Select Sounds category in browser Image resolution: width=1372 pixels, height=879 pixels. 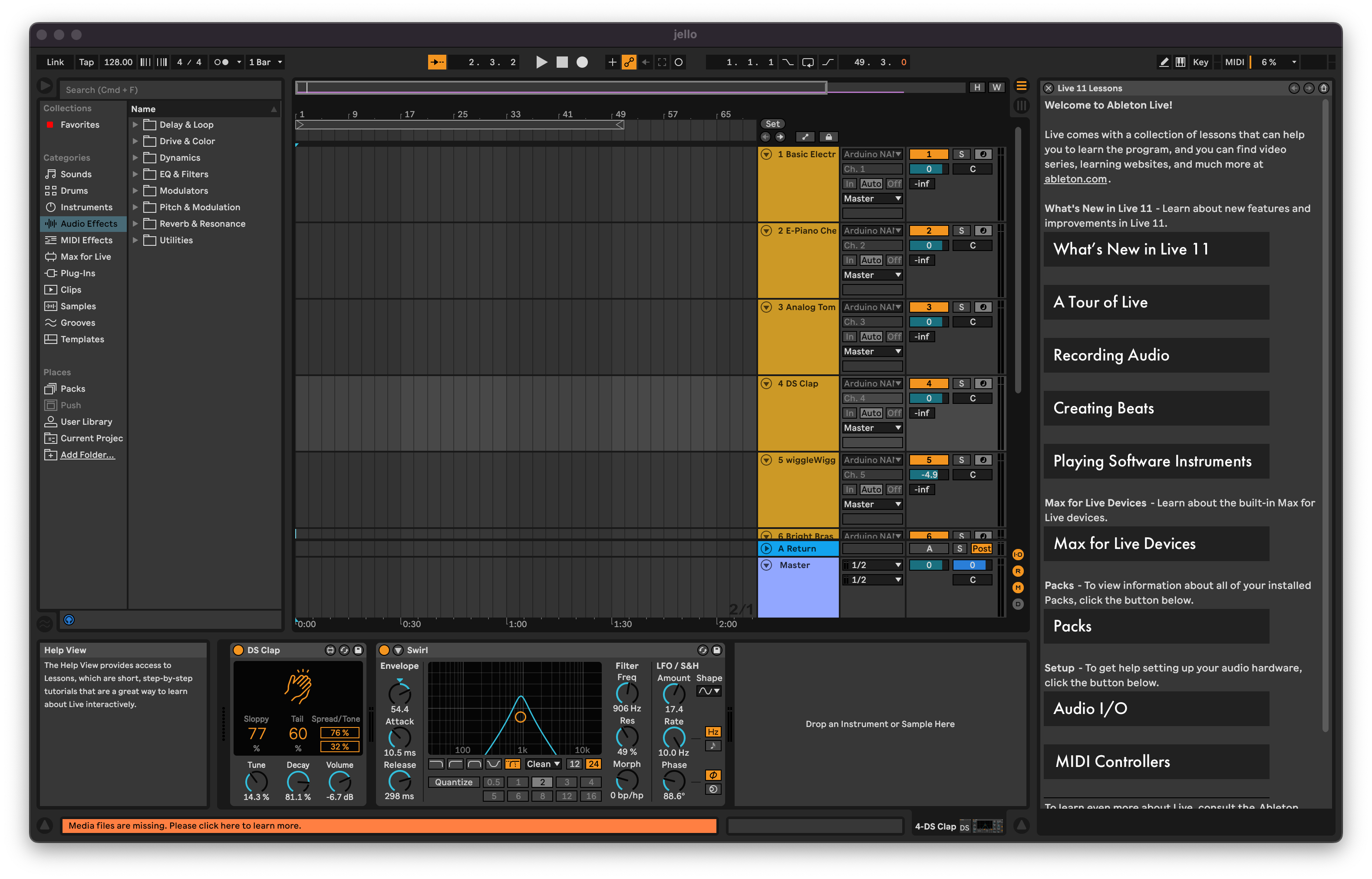point(76,174)
